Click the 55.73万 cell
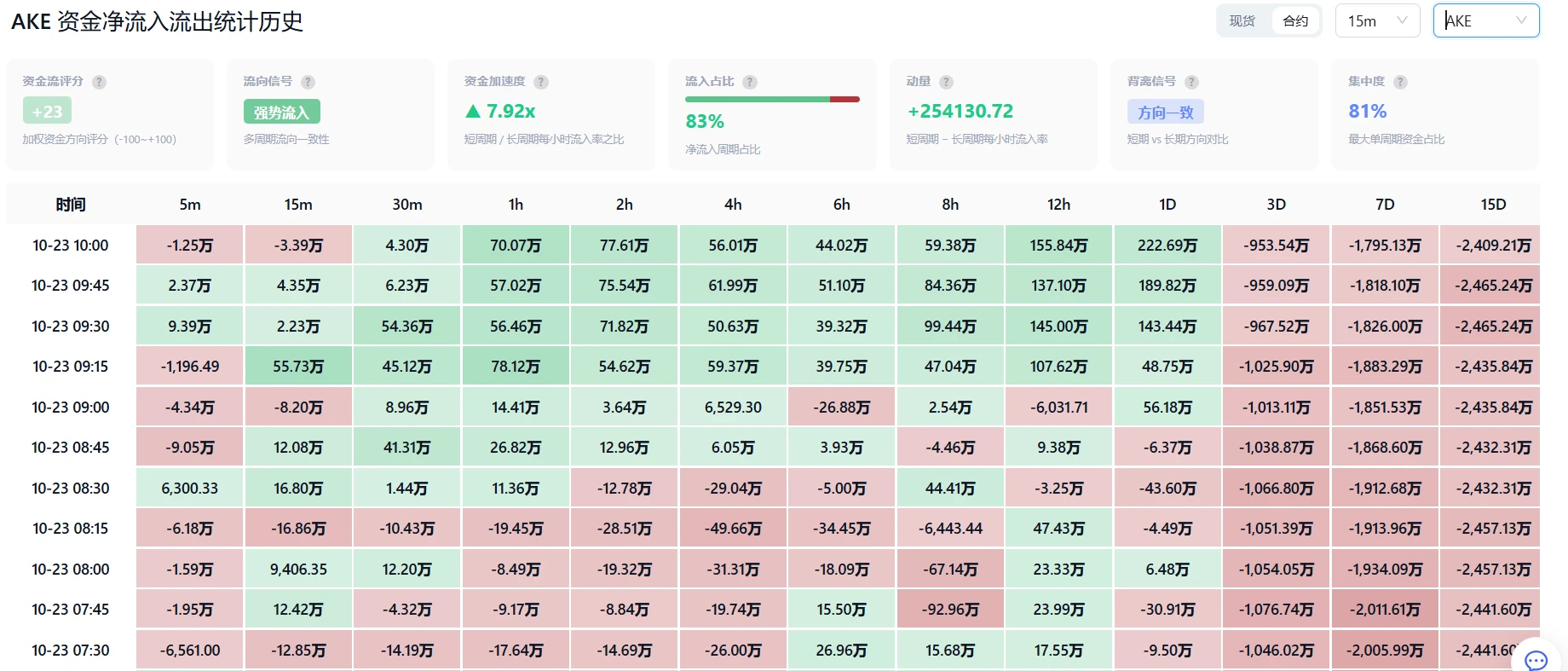The image size is (1568, 671). 298,367
